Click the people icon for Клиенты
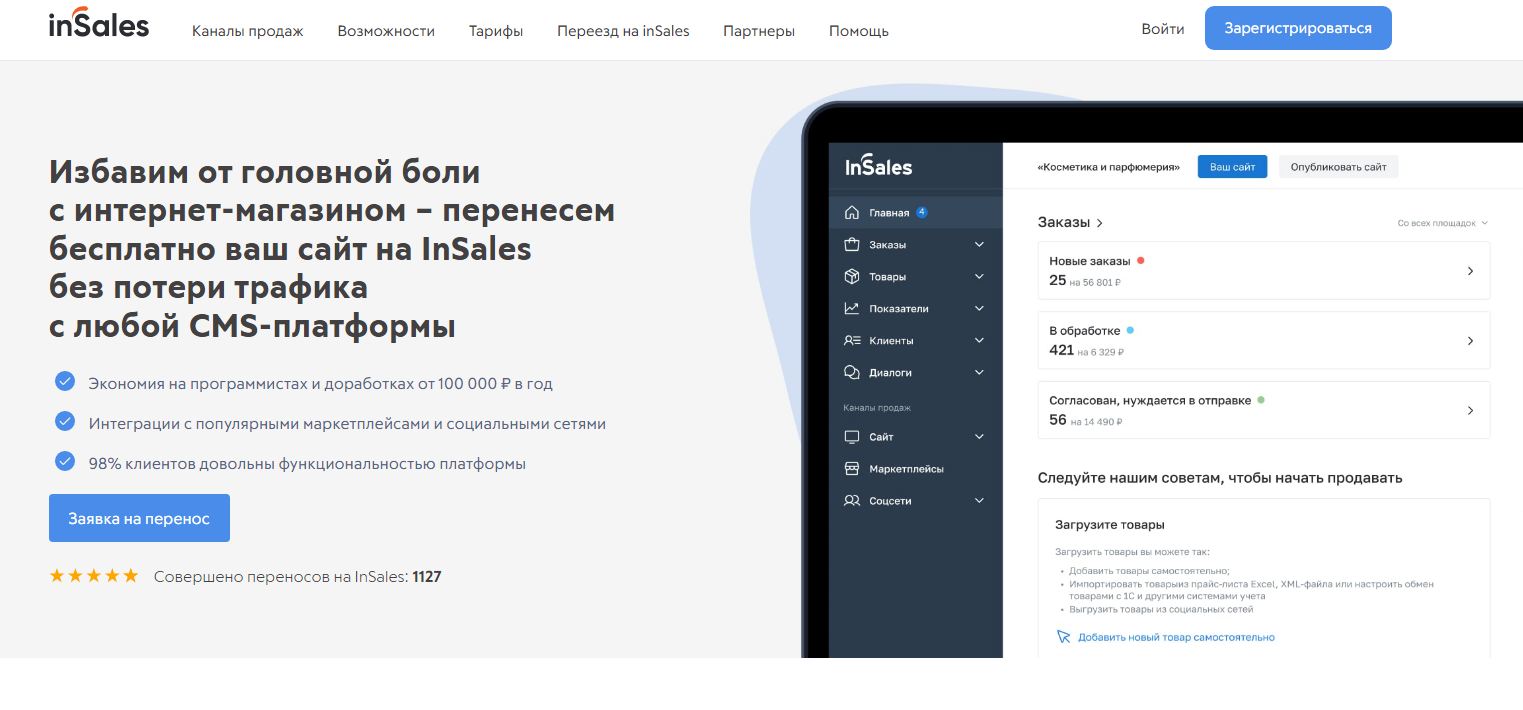The image size is (1523, 710). click(852, 340)
